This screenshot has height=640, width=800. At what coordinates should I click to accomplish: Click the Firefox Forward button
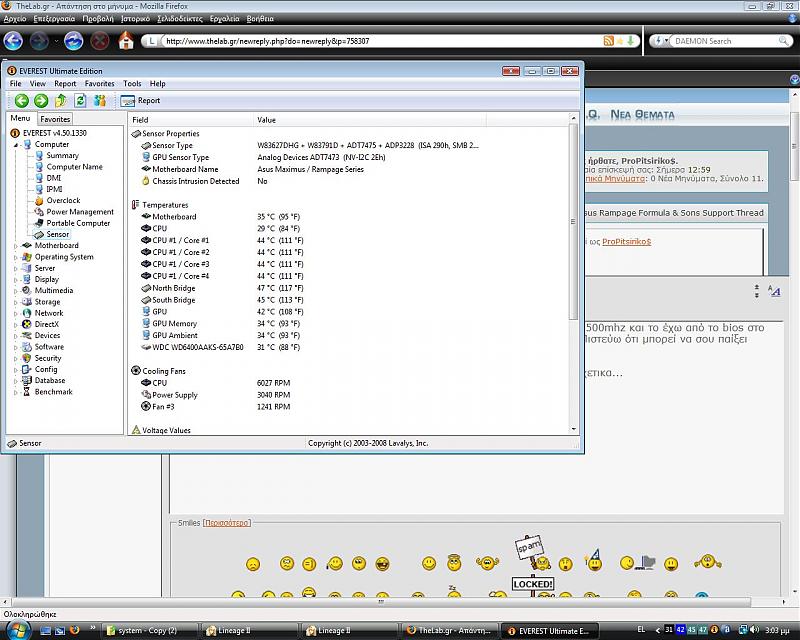click(x=40, y=41)
